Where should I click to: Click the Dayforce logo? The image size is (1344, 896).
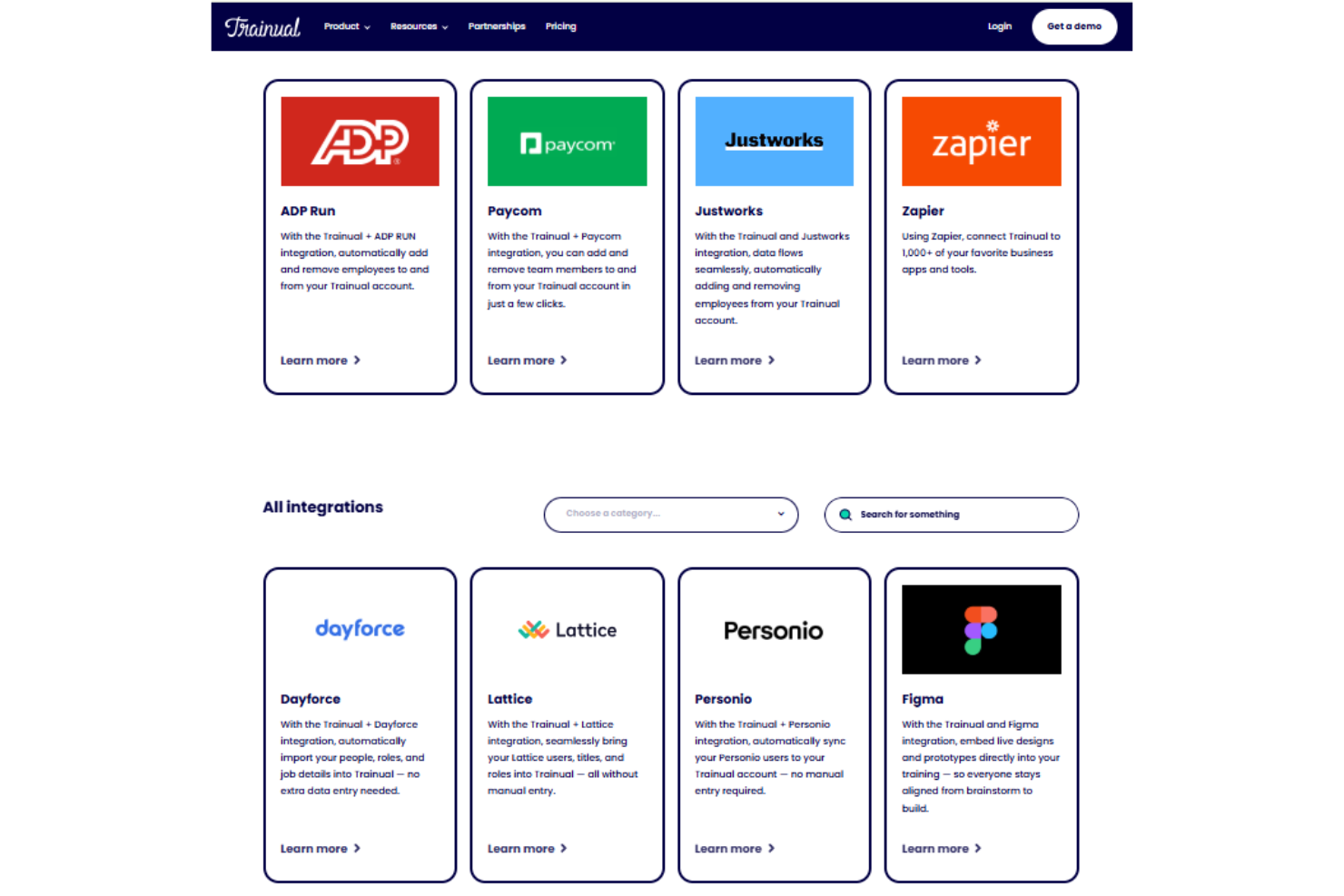(360, 629)
